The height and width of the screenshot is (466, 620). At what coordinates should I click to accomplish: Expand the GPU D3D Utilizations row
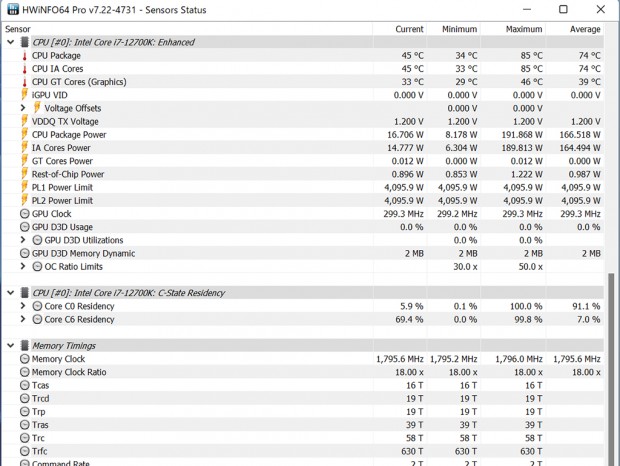point(24,240)
